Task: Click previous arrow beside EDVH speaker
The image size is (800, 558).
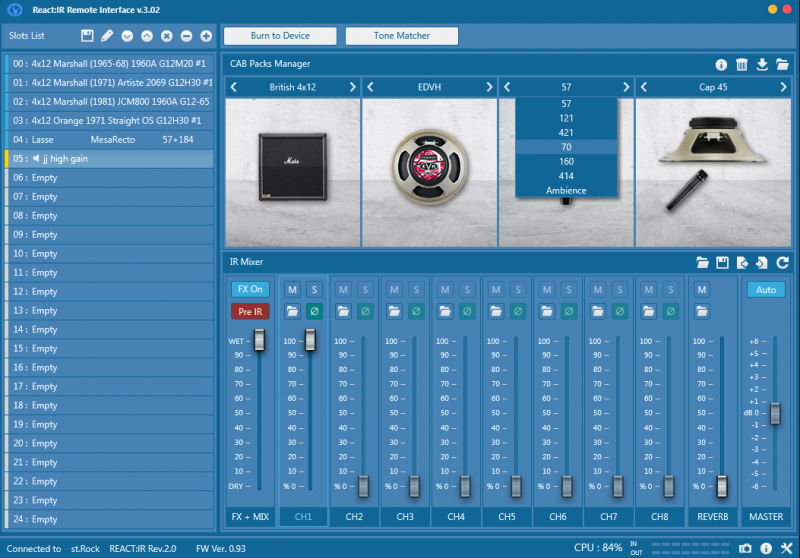Action: pos(370,88)
